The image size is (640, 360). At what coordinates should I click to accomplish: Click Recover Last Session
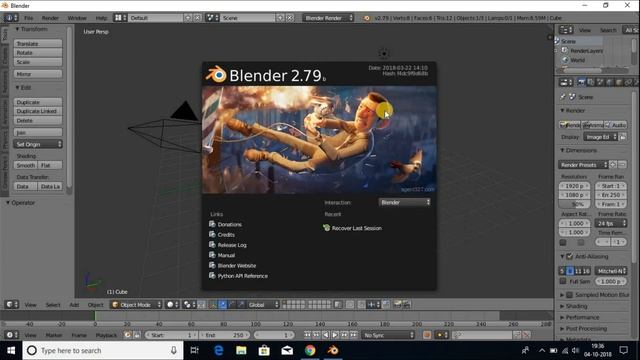point(352,228)
